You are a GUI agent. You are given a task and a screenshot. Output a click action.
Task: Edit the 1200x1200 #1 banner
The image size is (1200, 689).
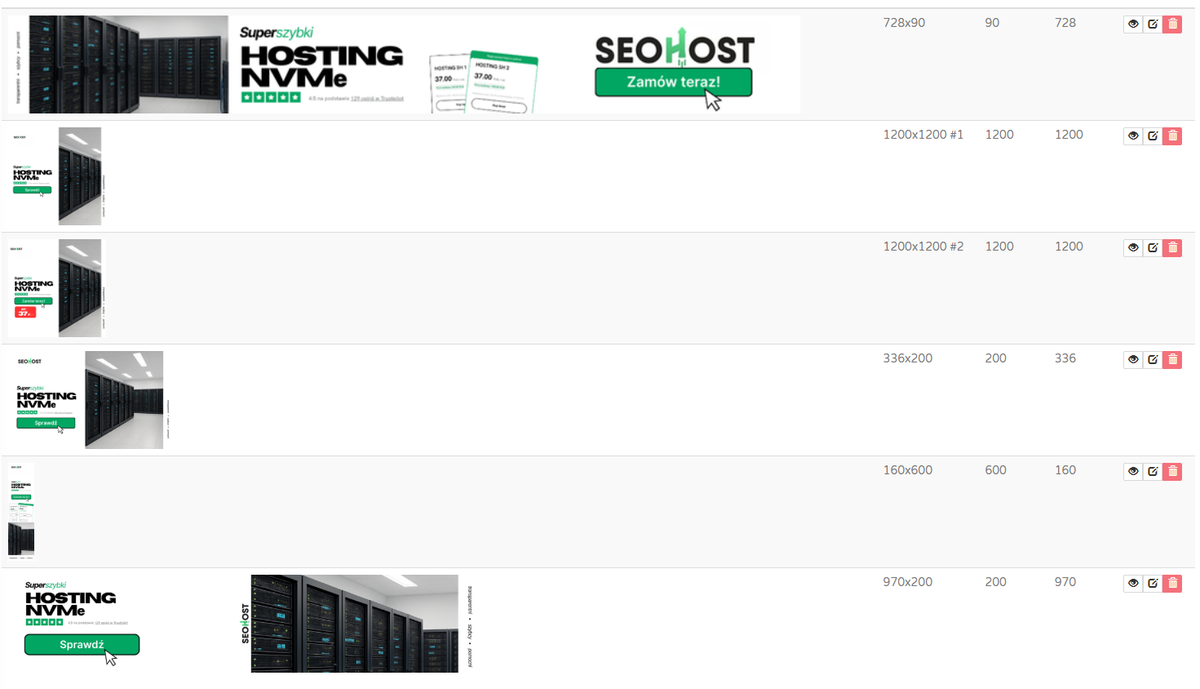click(1152, 135)
